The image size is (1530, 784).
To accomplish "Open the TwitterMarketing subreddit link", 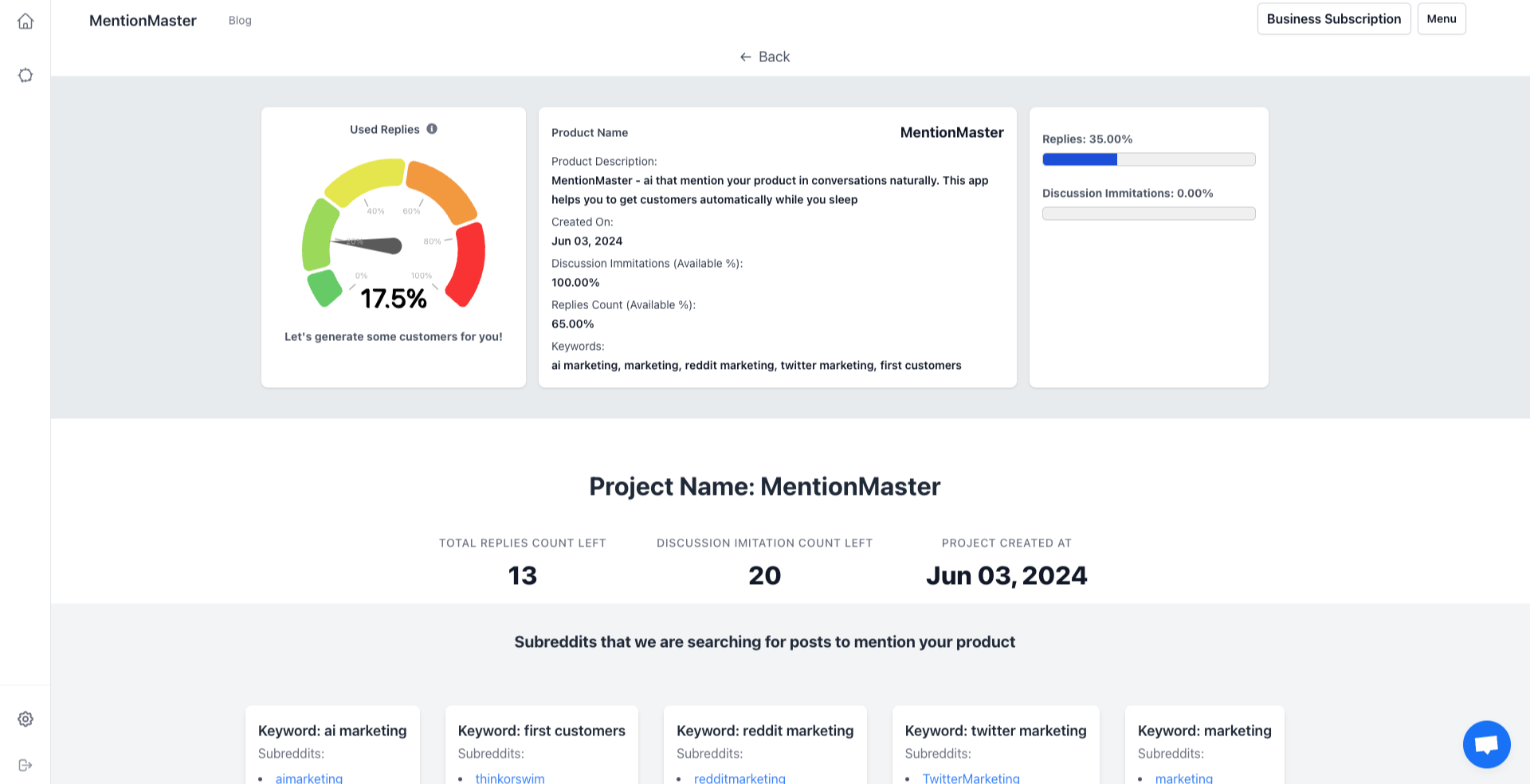I will pos(971,778).
